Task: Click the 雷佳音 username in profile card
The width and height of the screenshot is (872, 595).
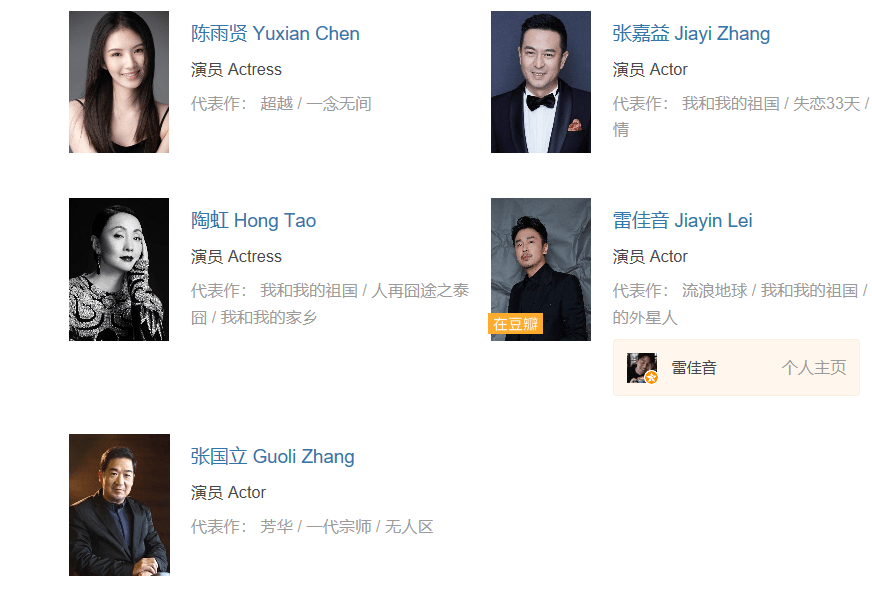Action: point(693,368)
